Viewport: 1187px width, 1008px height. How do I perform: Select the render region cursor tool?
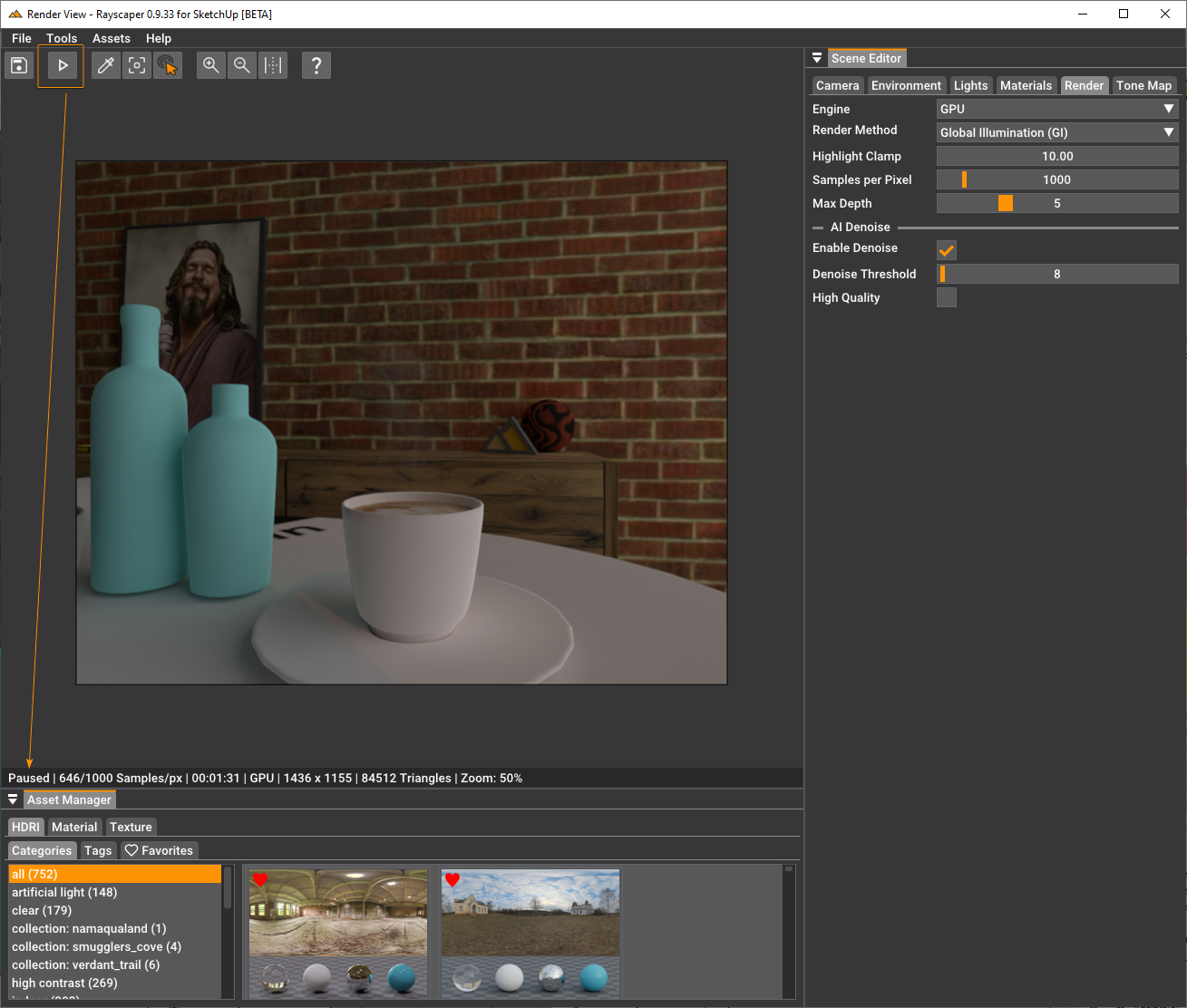pyautogui.click(x=168, y=65)
